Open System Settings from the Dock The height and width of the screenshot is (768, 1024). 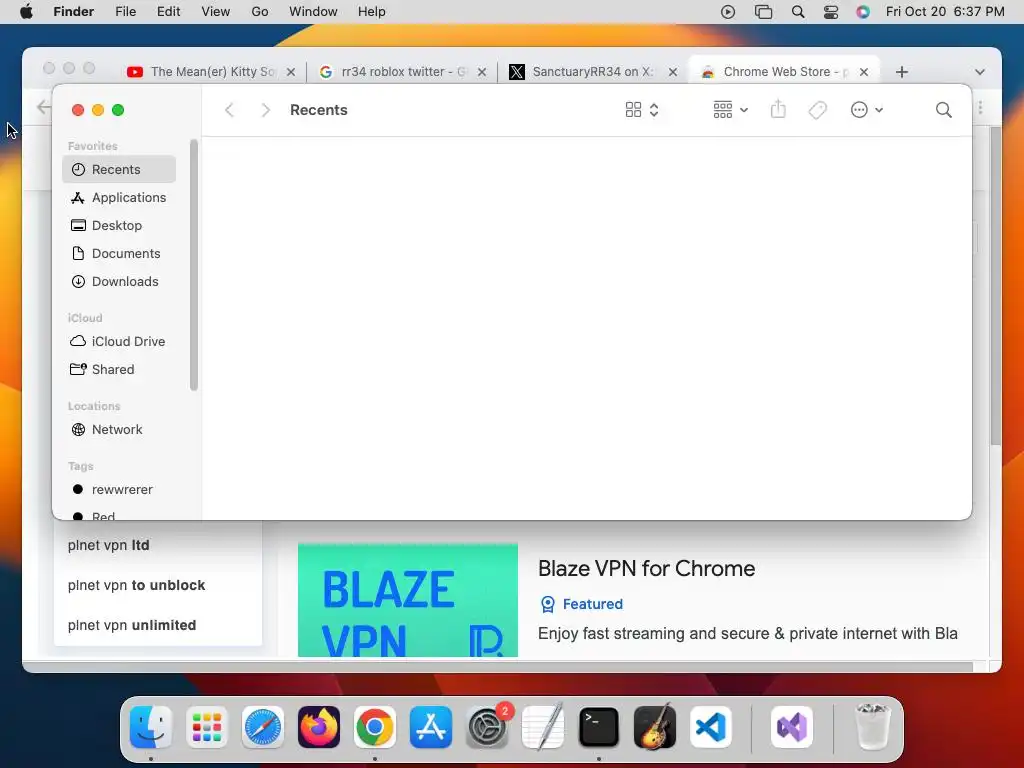(487, 727)
